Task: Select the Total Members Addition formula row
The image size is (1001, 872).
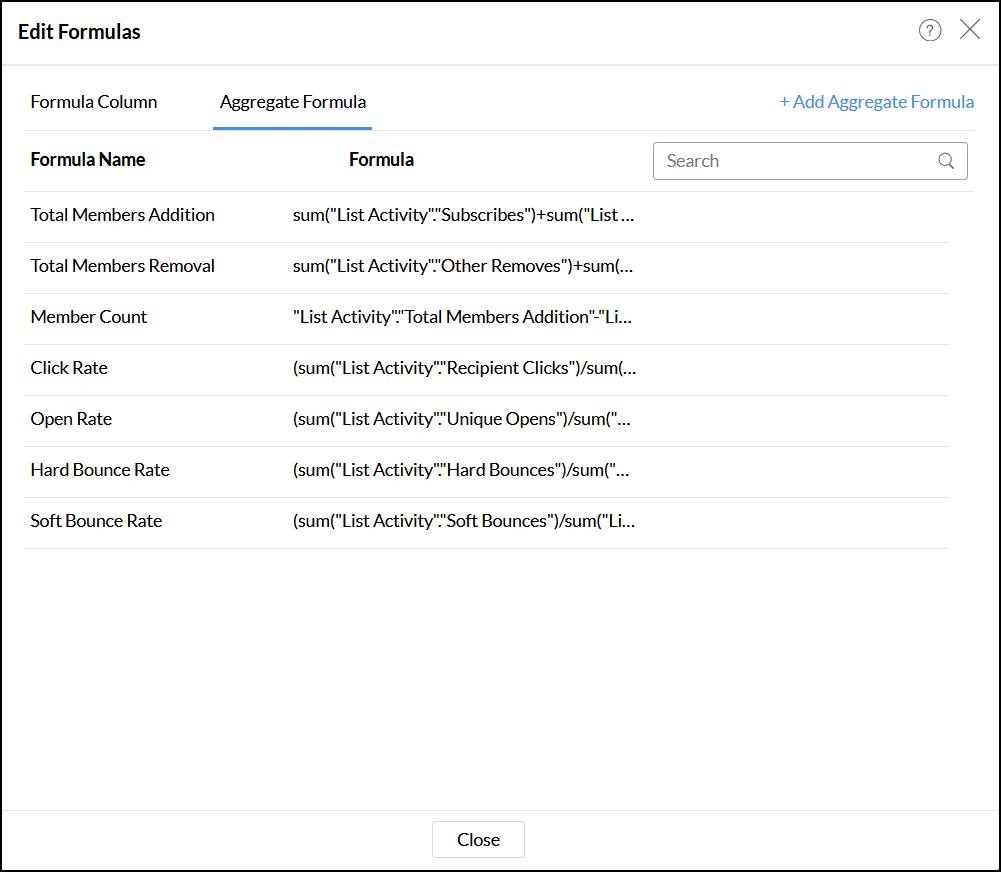Action: click(123, 215)
